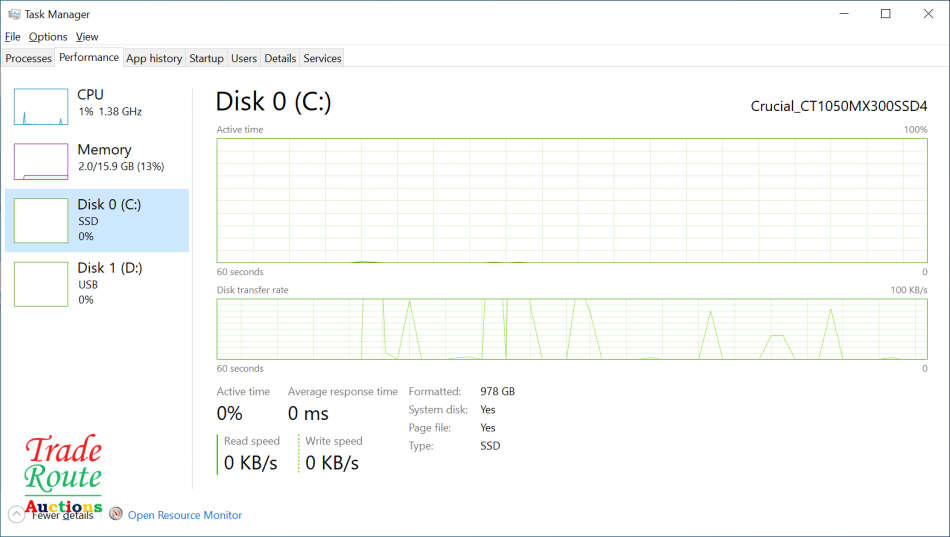Switch to the Users tab
This screenshot has width=950, height=537.
(244, 58)
